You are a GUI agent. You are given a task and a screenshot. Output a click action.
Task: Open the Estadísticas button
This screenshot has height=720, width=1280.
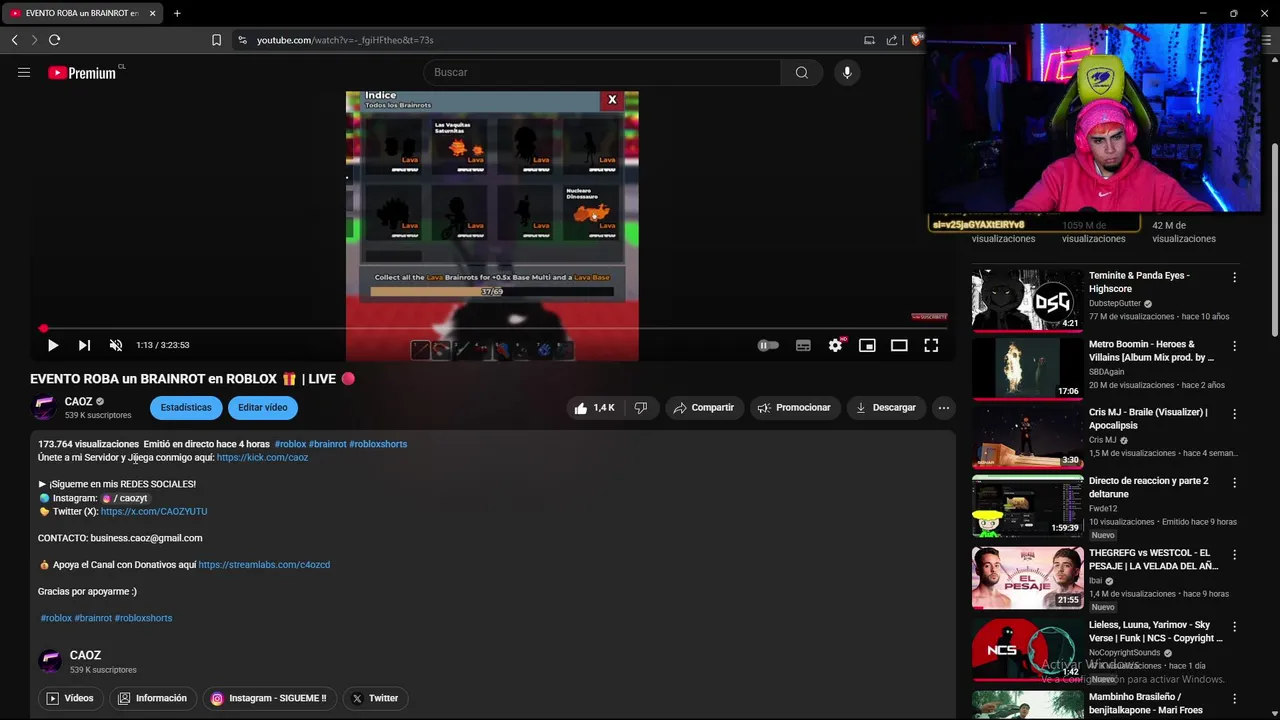click(186, 408)
